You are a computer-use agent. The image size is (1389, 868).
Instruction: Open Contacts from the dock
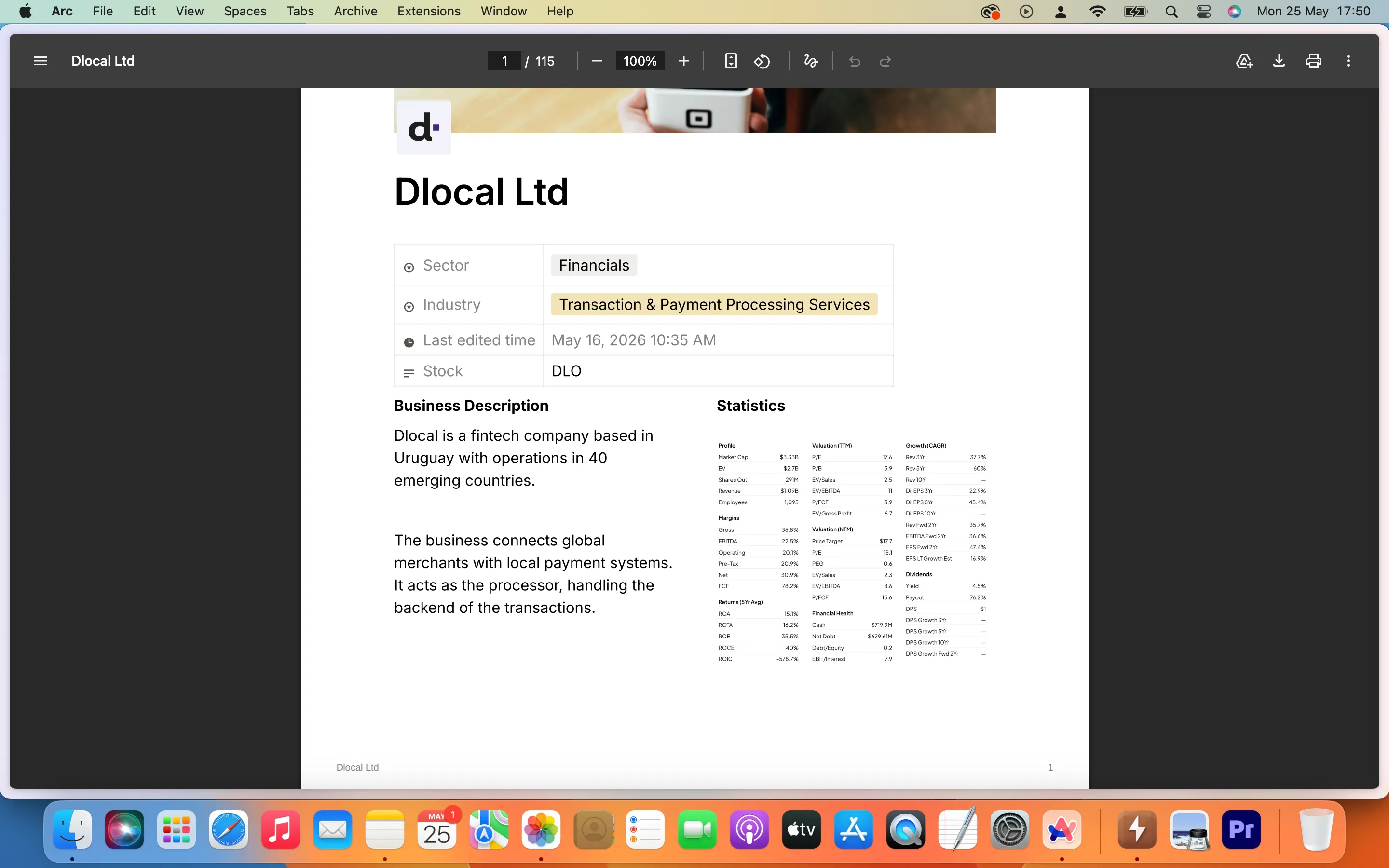click(x=594, y=829)
